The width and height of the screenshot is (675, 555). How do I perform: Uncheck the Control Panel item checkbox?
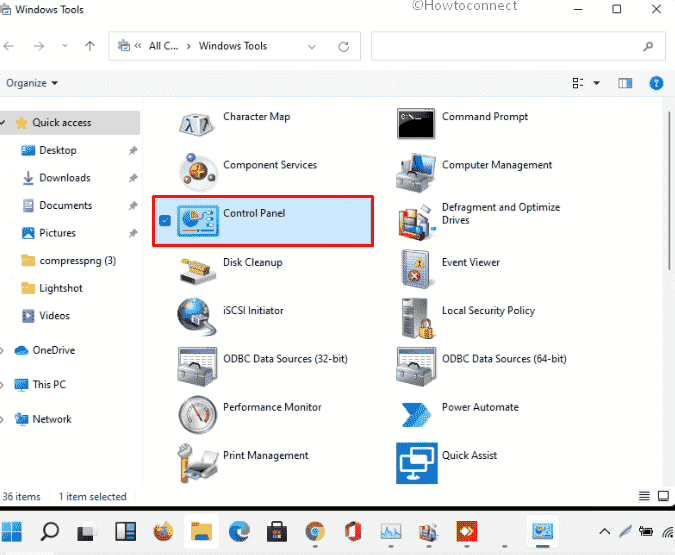pyautogui.click(x=165, y=220)
